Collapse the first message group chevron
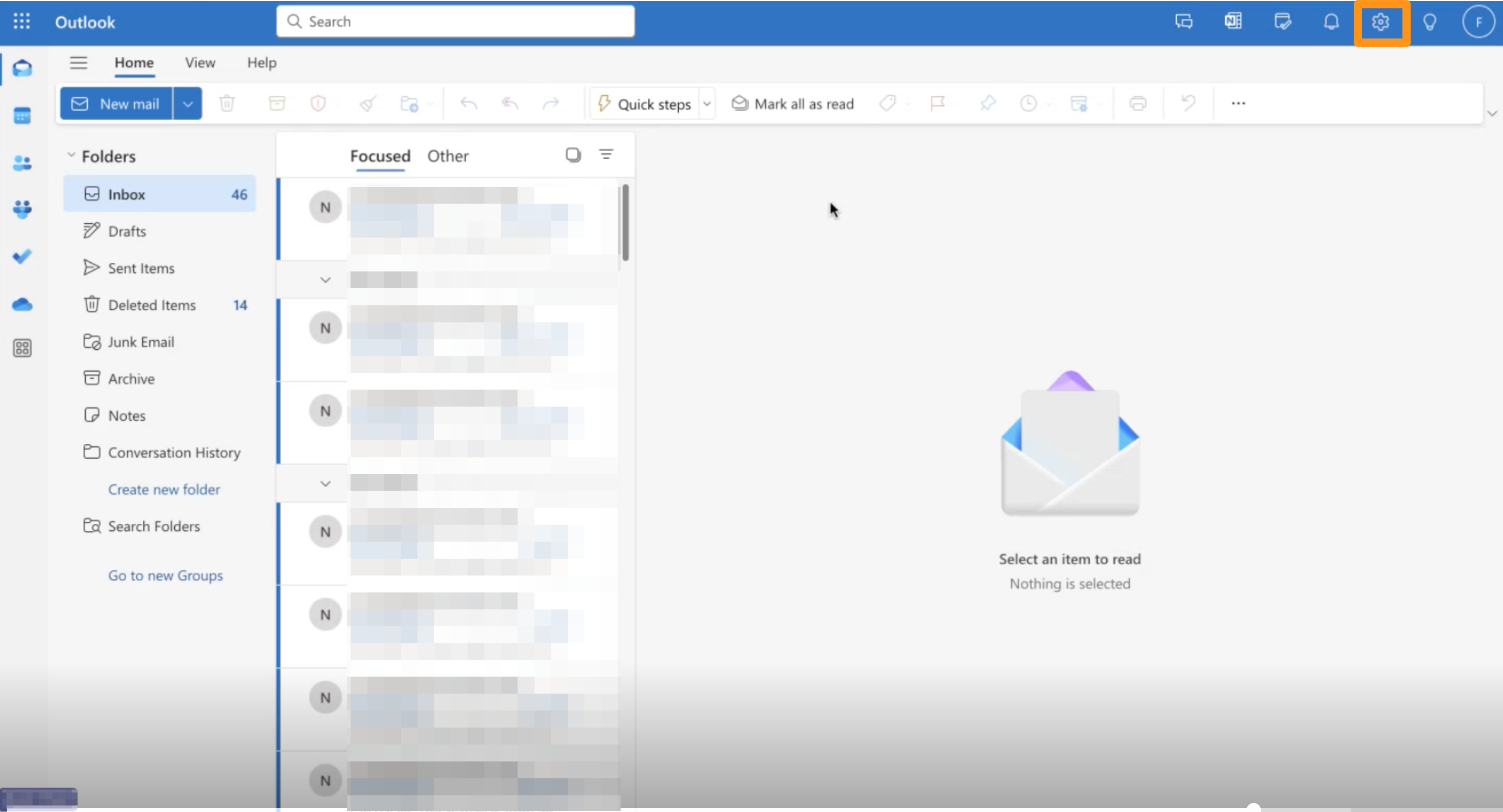The image size is (1503, 812). pos(325,279)
